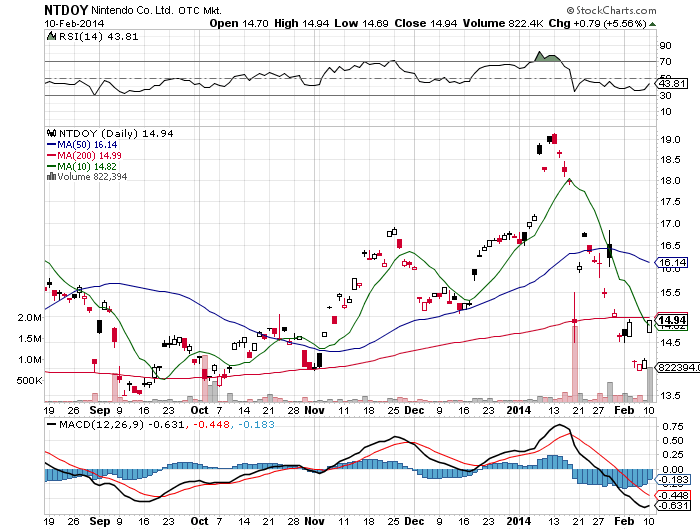The width and height of the screenshot is (700, 530).
Task: Click the 500K label on the volume axis
Action: pyautogui.click(x=29, y=381)
